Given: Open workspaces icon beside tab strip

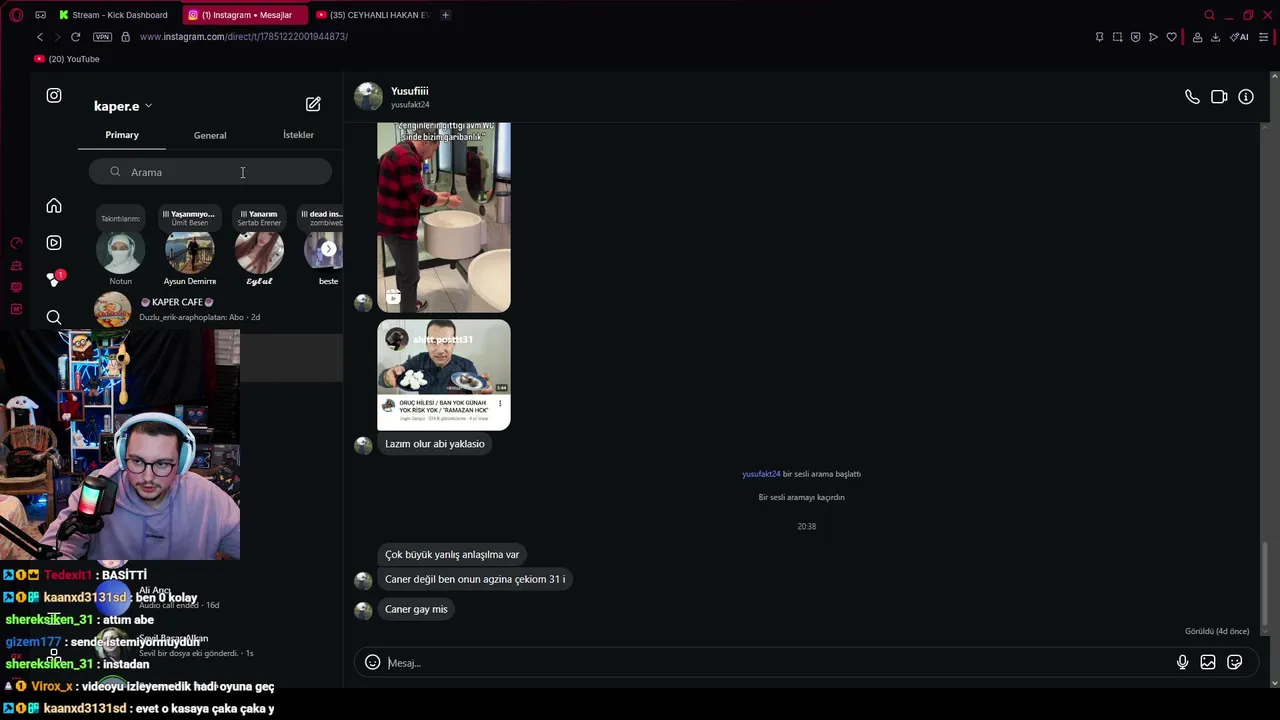Looking at the screenshot, I should [x=40, y=15].
